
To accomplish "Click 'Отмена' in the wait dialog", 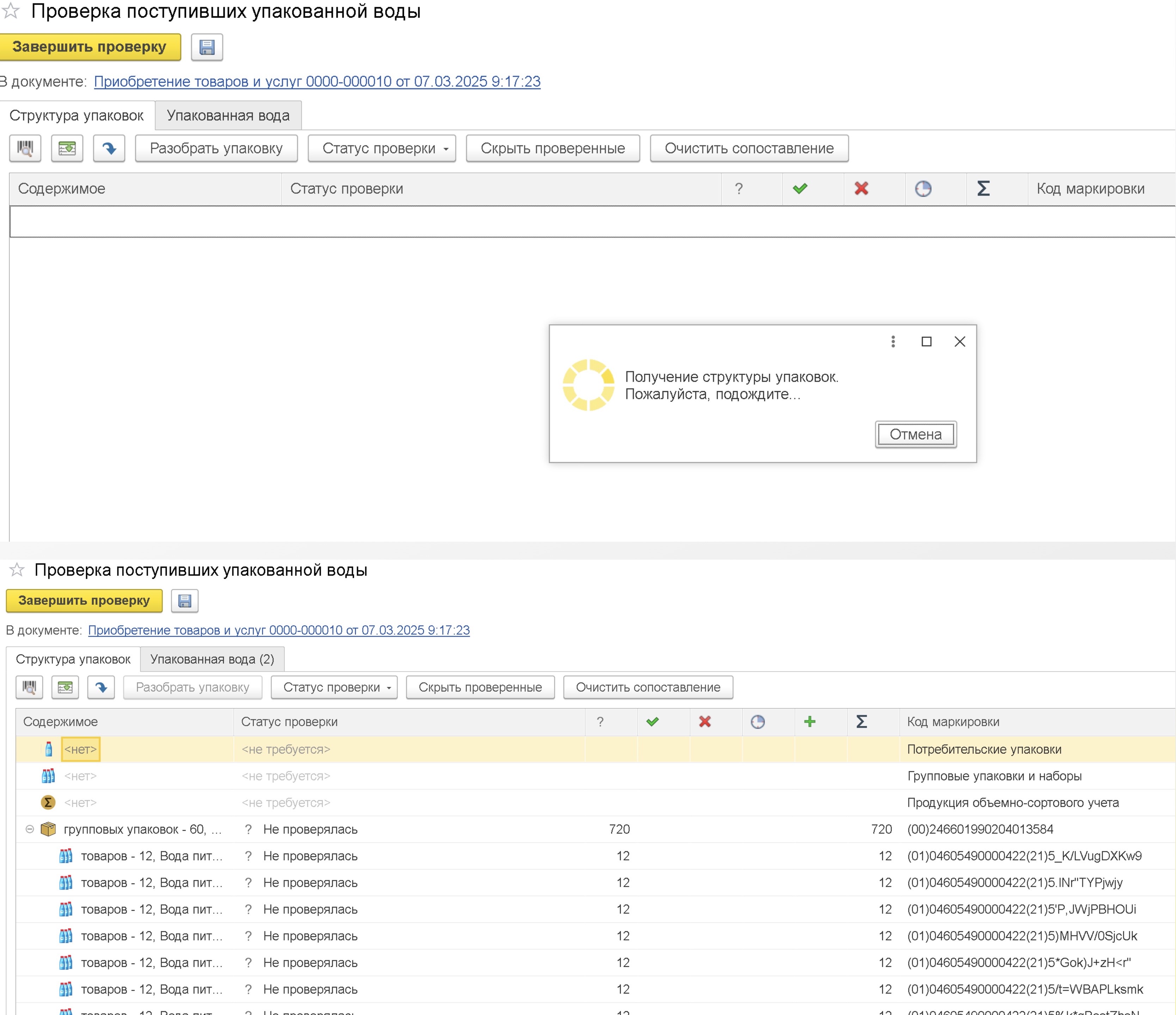I will coord(916,435).
